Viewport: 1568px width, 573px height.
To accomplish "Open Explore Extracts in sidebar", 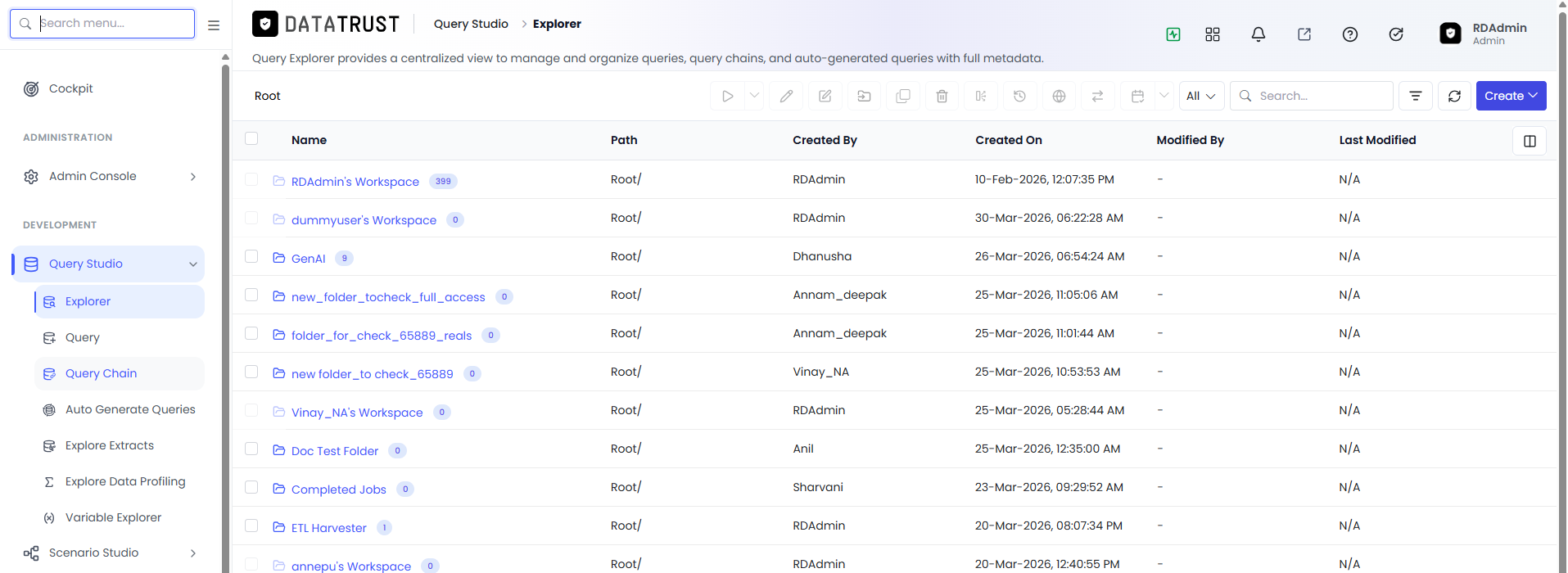I will [x=119, y=445].
